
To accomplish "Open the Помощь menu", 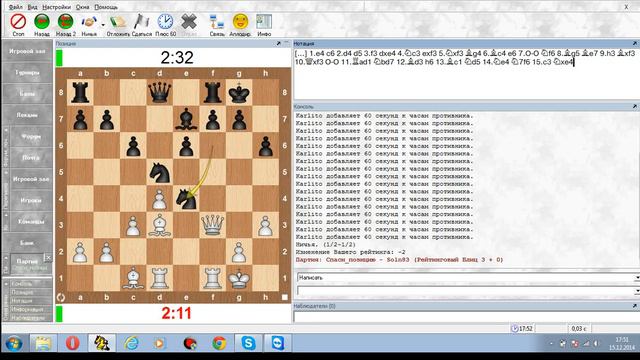I will point(106,7).
